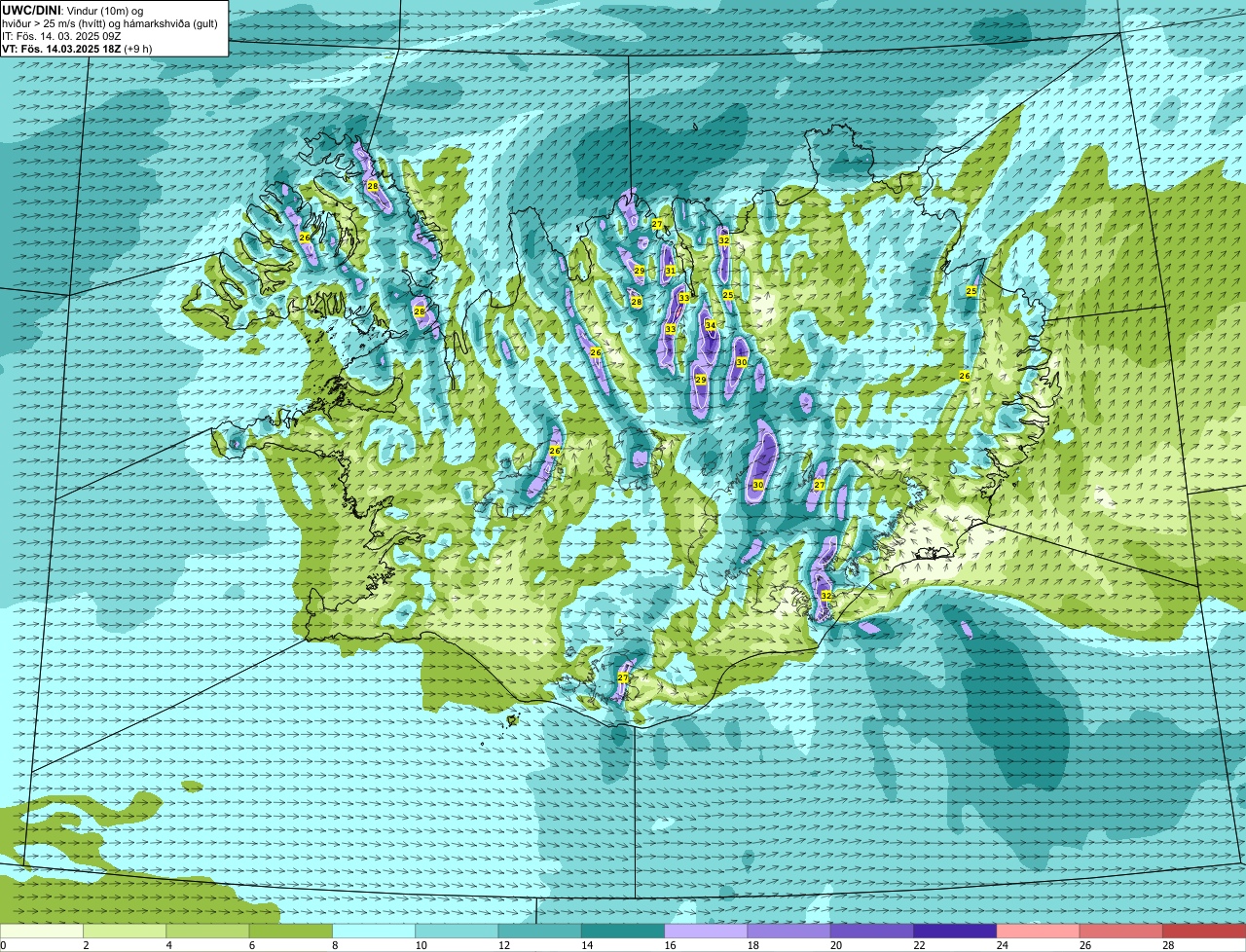Select the legend swatch between 2 and 4

click(125, 931)
